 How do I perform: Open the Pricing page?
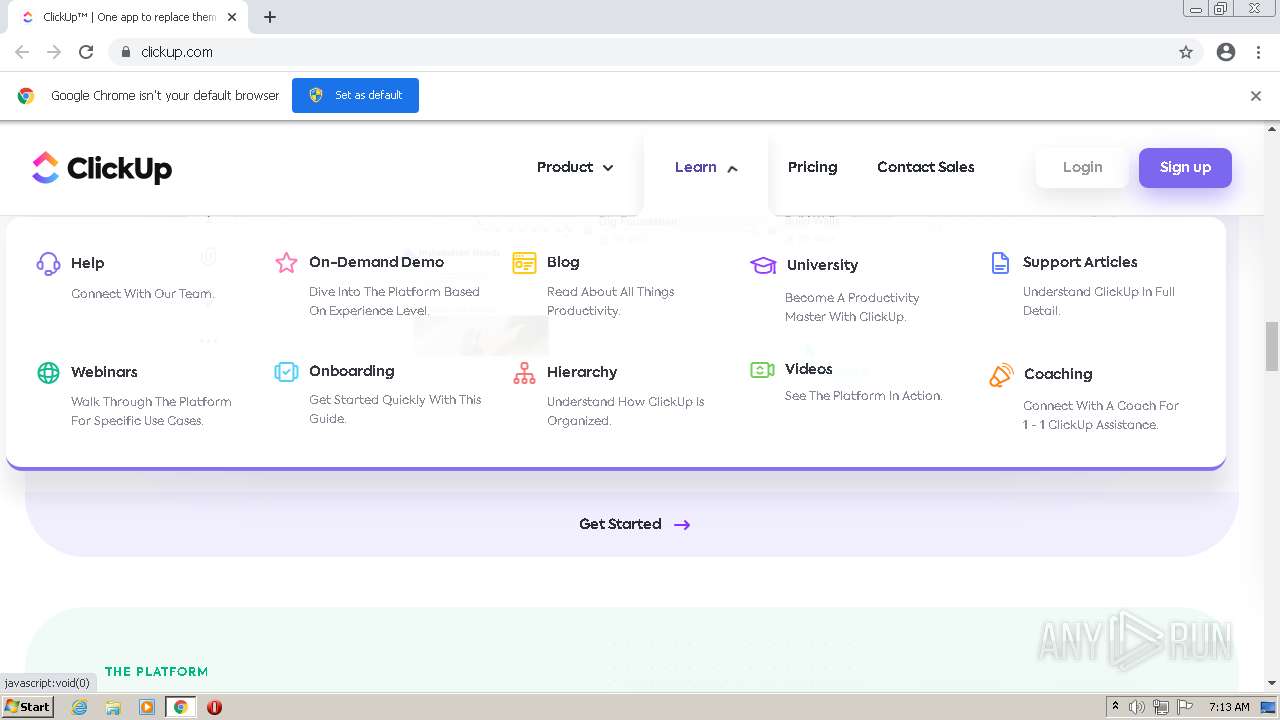point(812,167)
